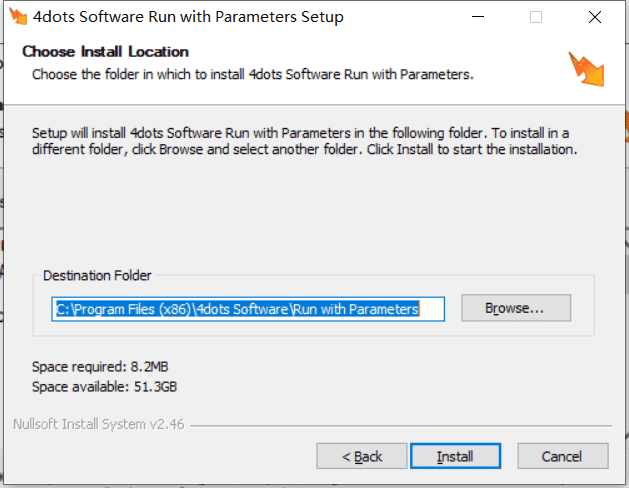Click the 'Space available: 51.3GB' text
The image size is (629, 488).
point(104,387)
